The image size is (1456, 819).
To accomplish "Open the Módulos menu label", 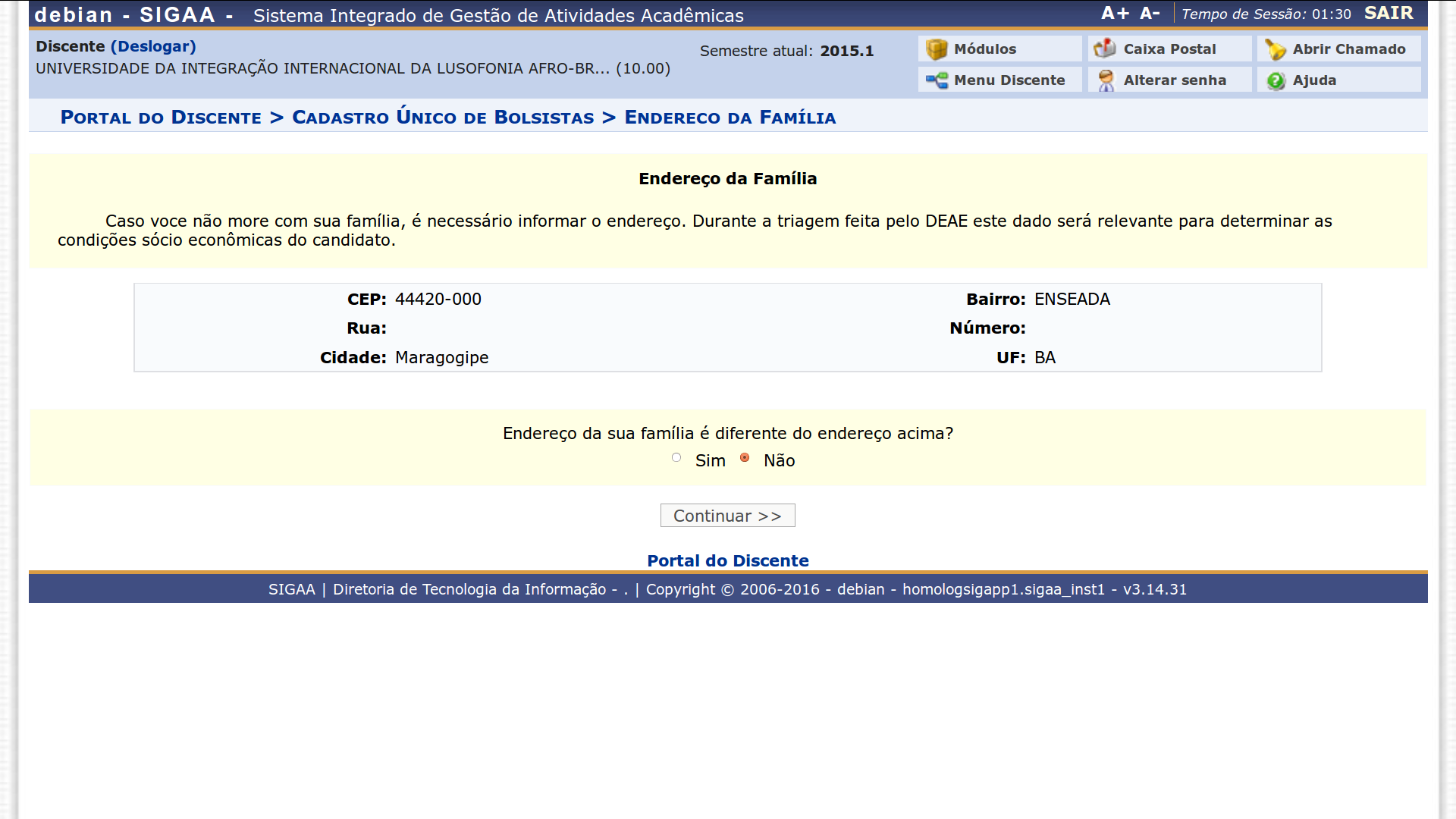I will click(x=984, y=49).
